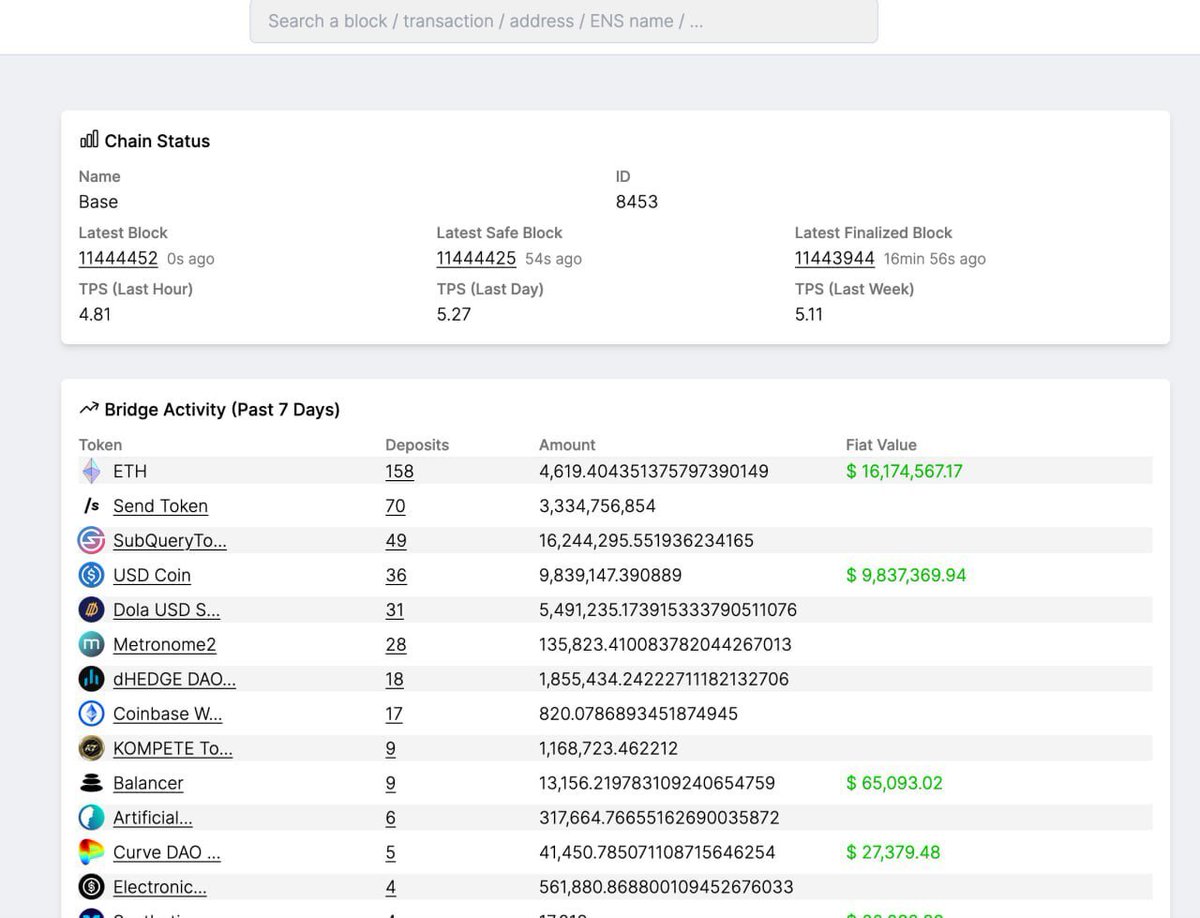Click the Chain Status bar chart icon
Screen dimensions: 1200x918
(x=89, y=140)
